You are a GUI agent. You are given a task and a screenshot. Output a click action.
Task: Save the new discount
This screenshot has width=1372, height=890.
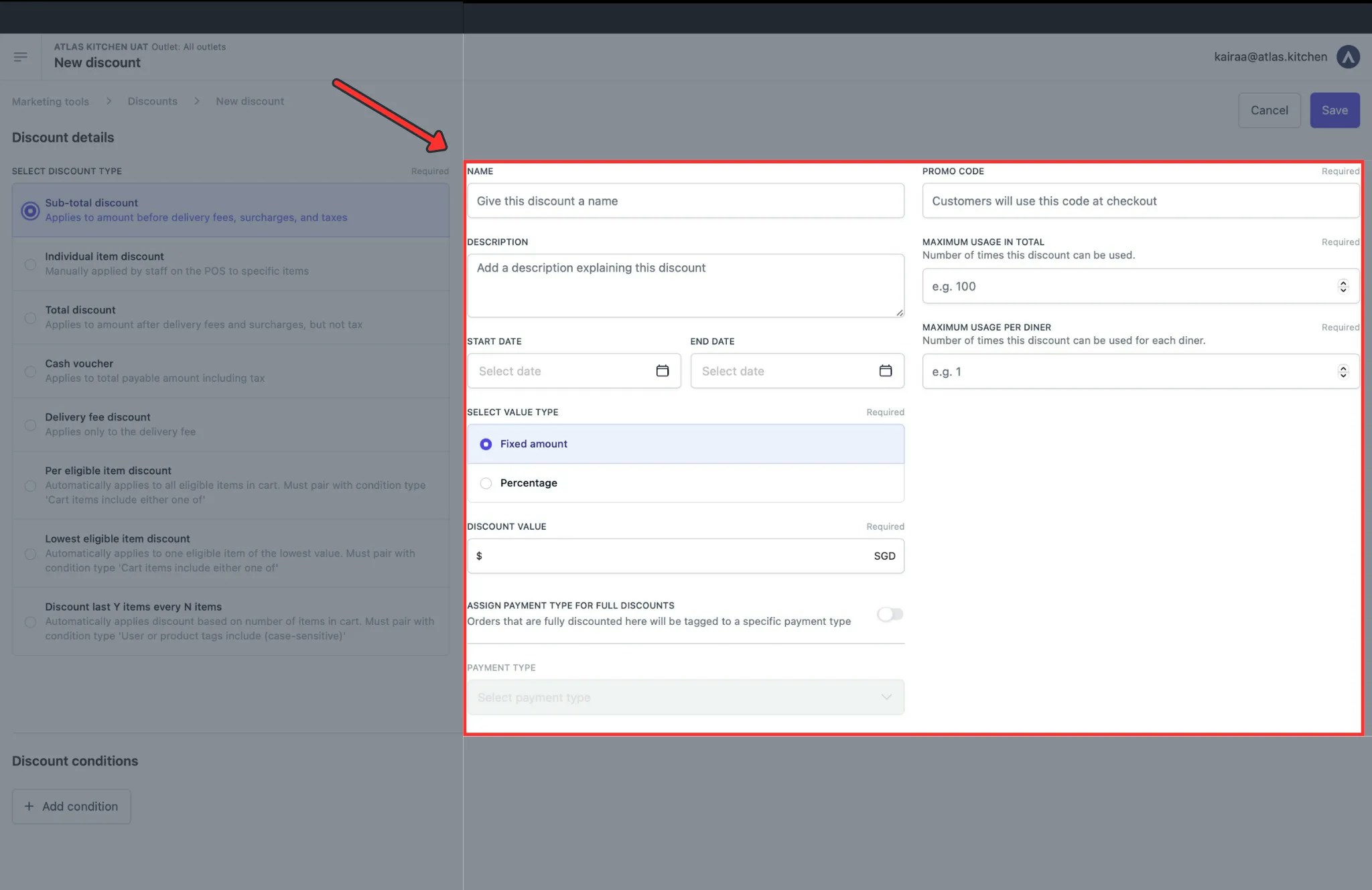1334,110
